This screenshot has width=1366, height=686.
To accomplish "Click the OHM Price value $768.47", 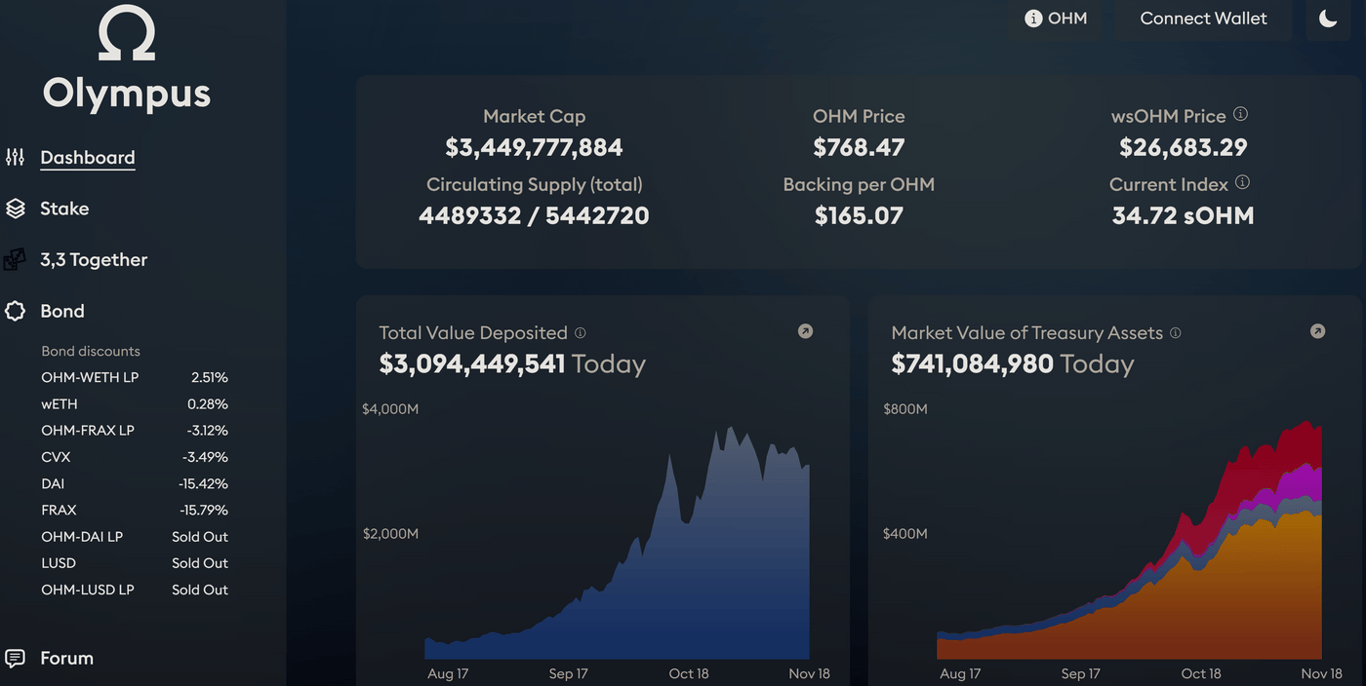I will pos(859,147).
